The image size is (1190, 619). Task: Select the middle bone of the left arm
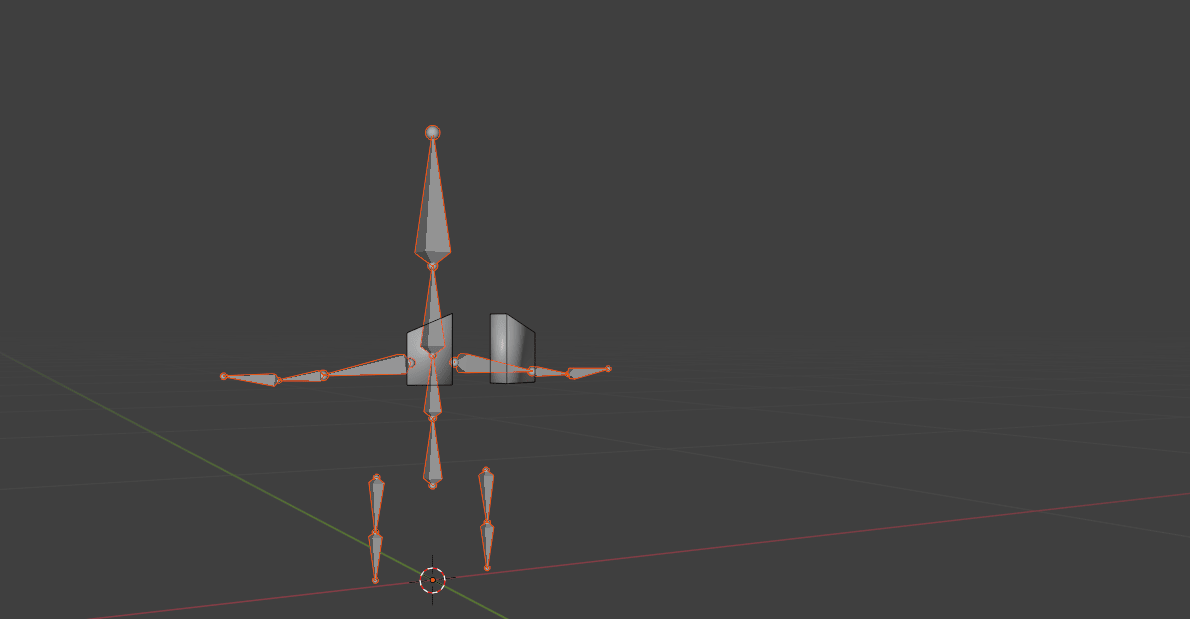pos(302,377)
